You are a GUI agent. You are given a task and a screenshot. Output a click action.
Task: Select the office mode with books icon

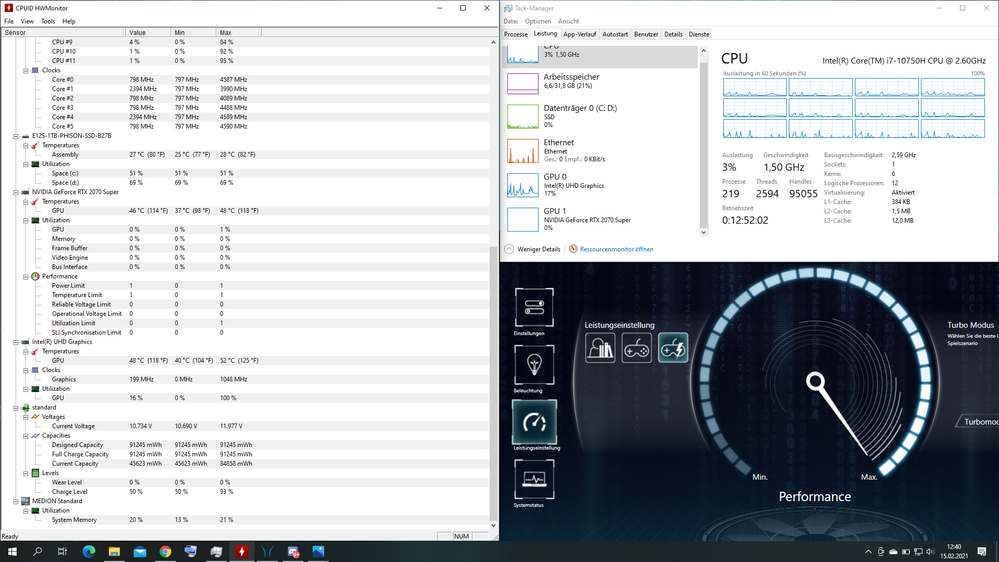[x=600, y=348]
